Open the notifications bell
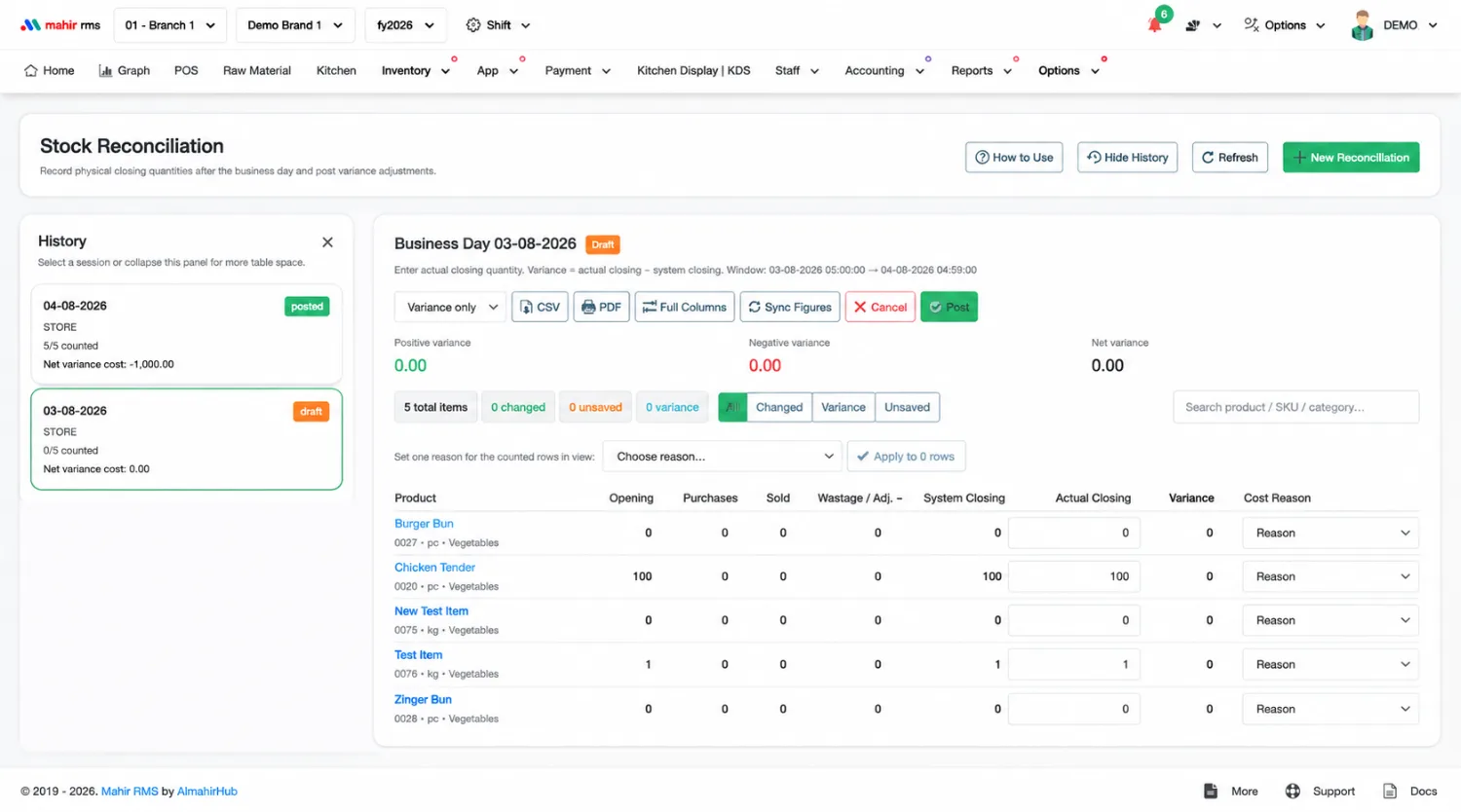Viewport: 1461px width, 812px height. 1155,24
